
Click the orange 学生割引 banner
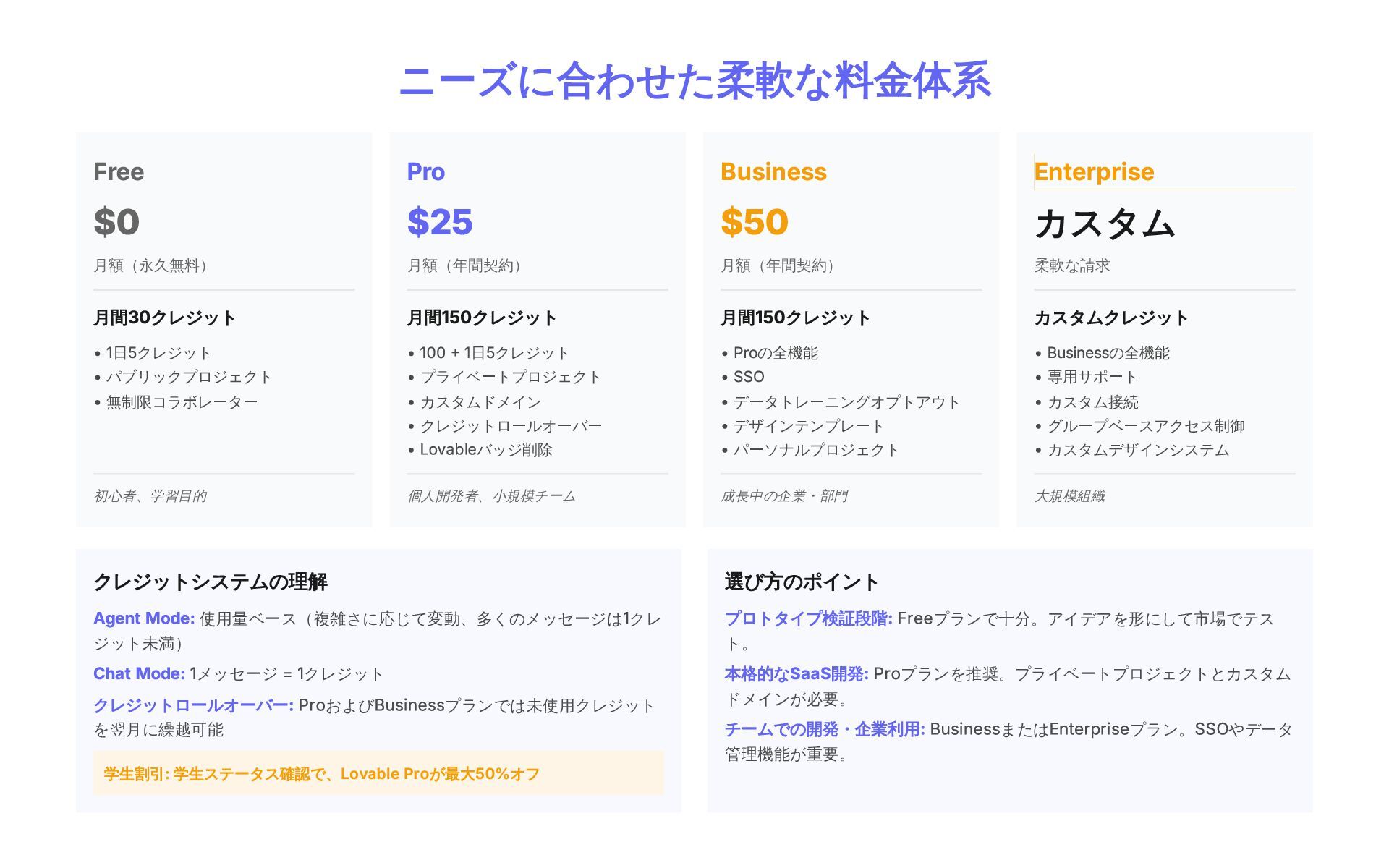(x=378, y=773)
